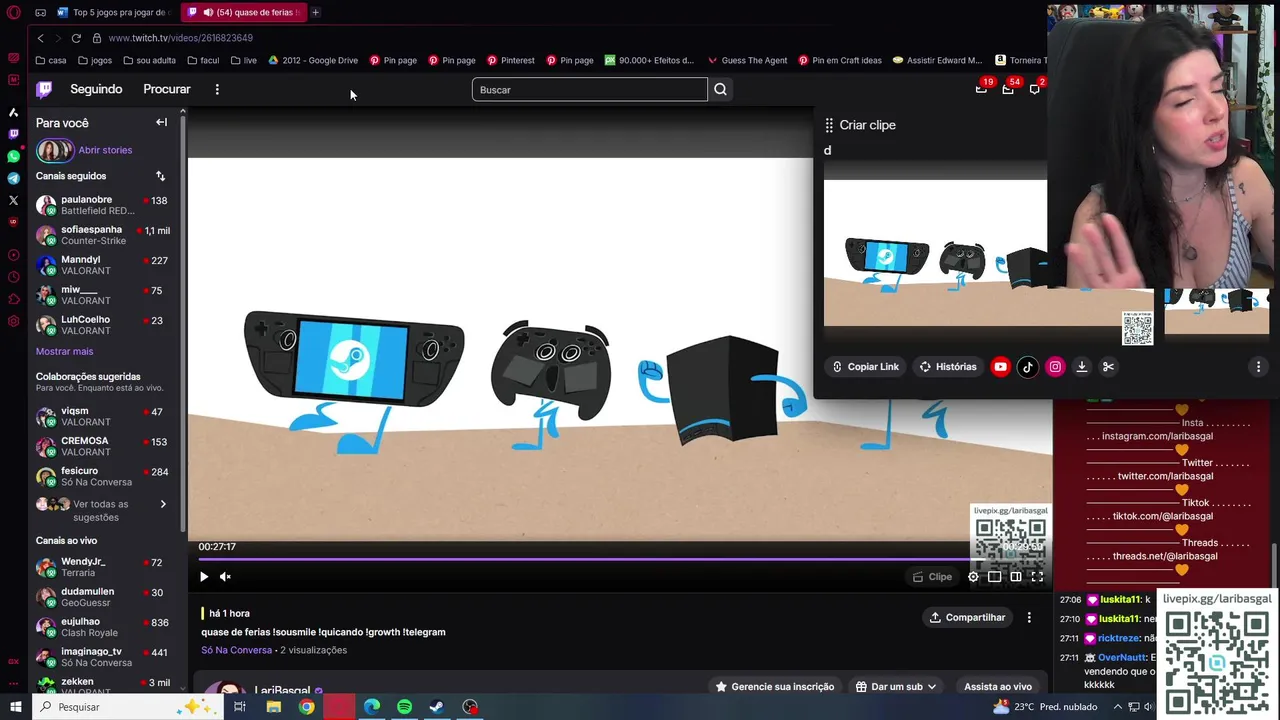
Task: Open CREMOSA suggested channel
Action: pos(105,446)
